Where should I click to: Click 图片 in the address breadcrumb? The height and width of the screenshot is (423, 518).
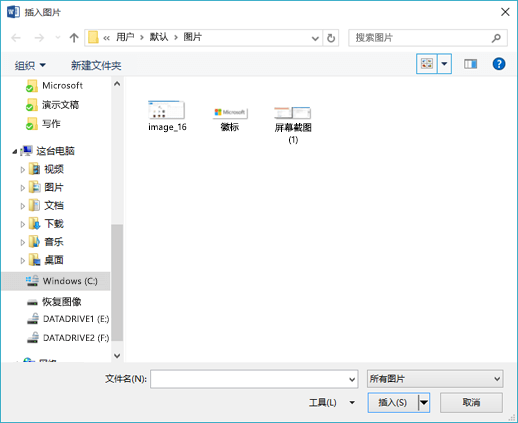tap(193, 37)
